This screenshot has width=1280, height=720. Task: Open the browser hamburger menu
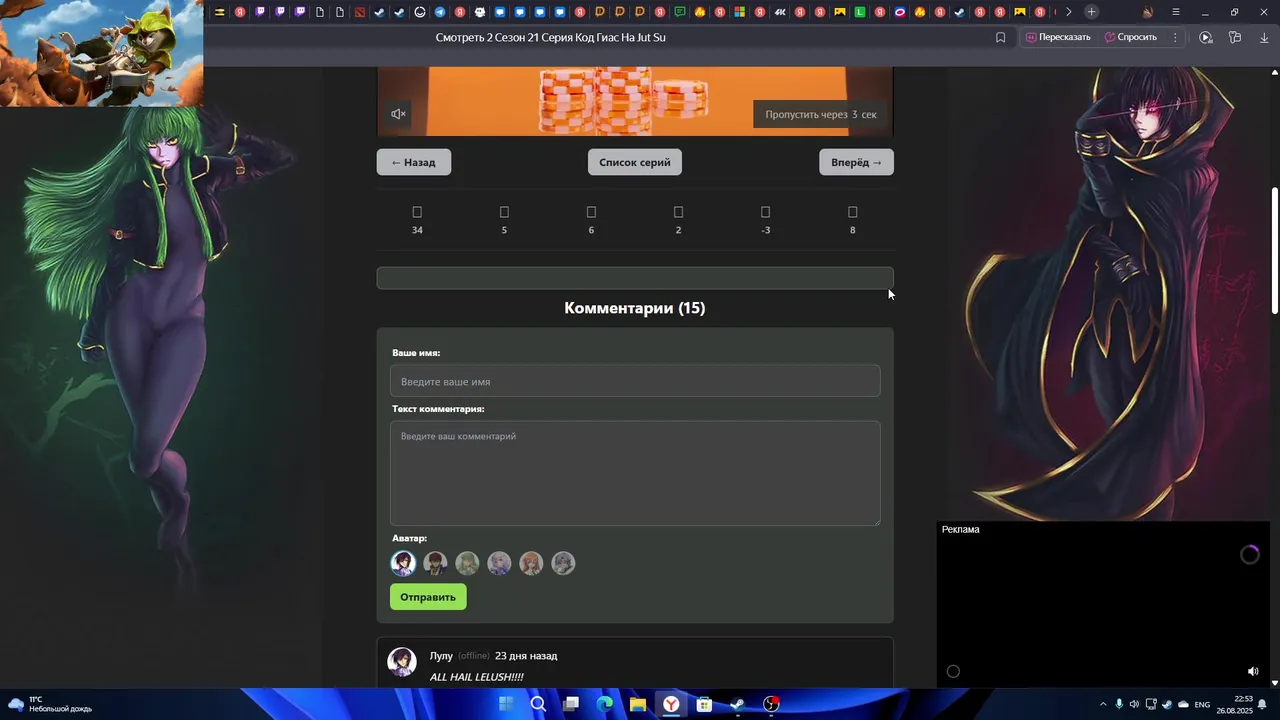(x=1175, y=12)
